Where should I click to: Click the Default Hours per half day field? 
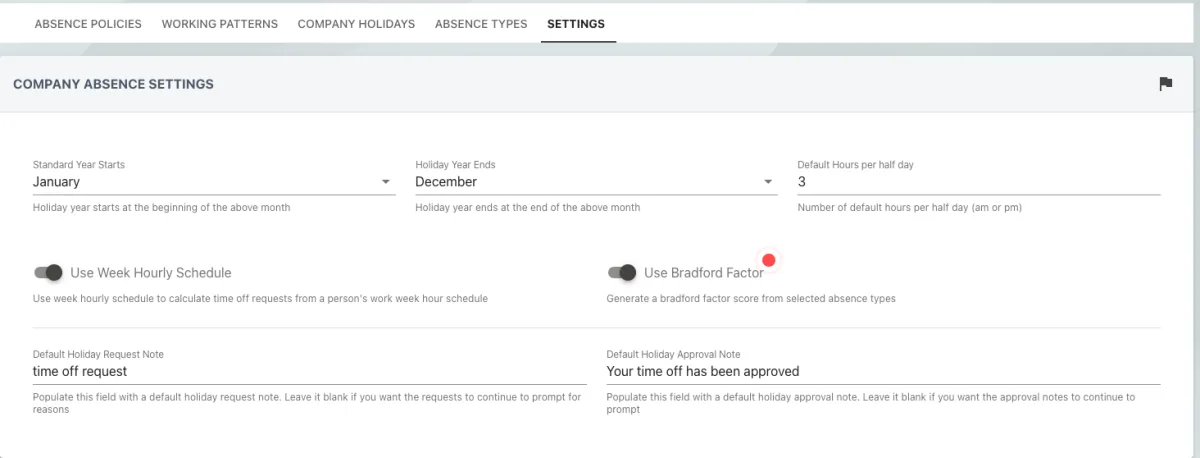(979, 182)
